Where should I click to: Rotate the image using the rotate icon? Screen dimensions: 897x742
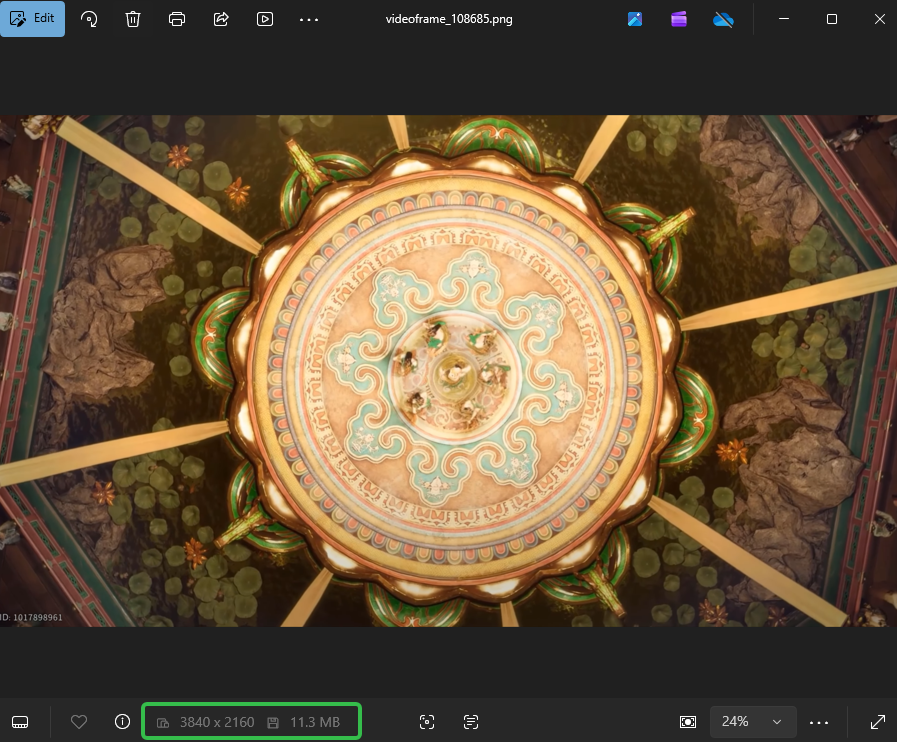coord(89,19)
